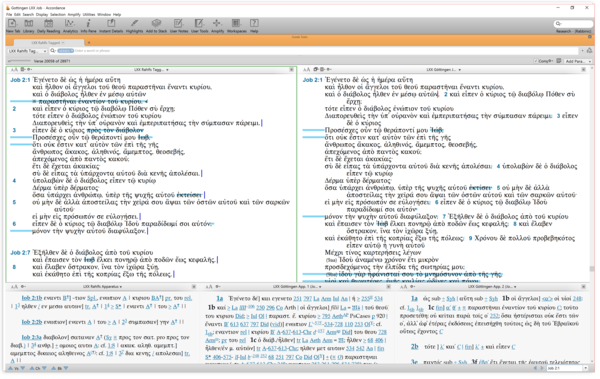Click the notes icon beside Add Parallel

point(559,61)
